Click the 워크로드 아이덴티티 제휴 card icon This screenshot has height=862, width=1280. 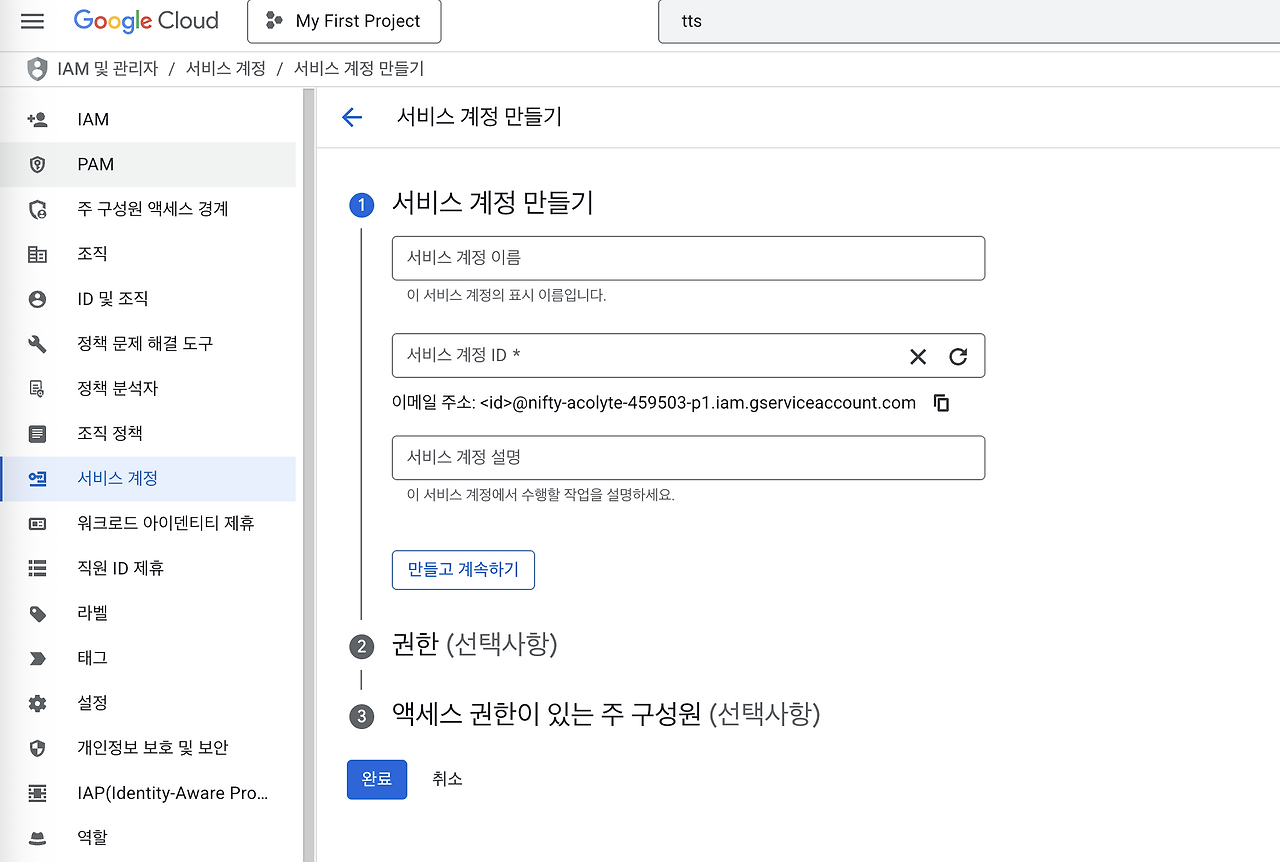click(x=38, y=523)
